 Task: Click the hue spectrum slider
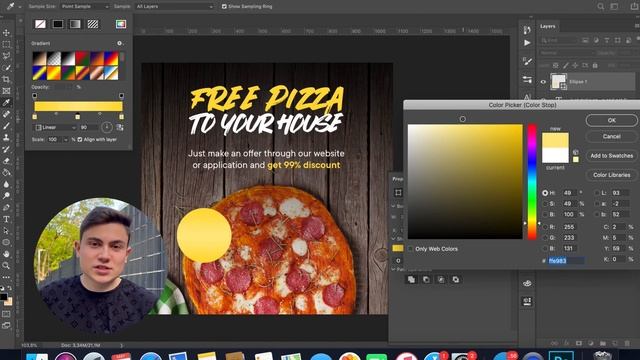pos(532,182)
